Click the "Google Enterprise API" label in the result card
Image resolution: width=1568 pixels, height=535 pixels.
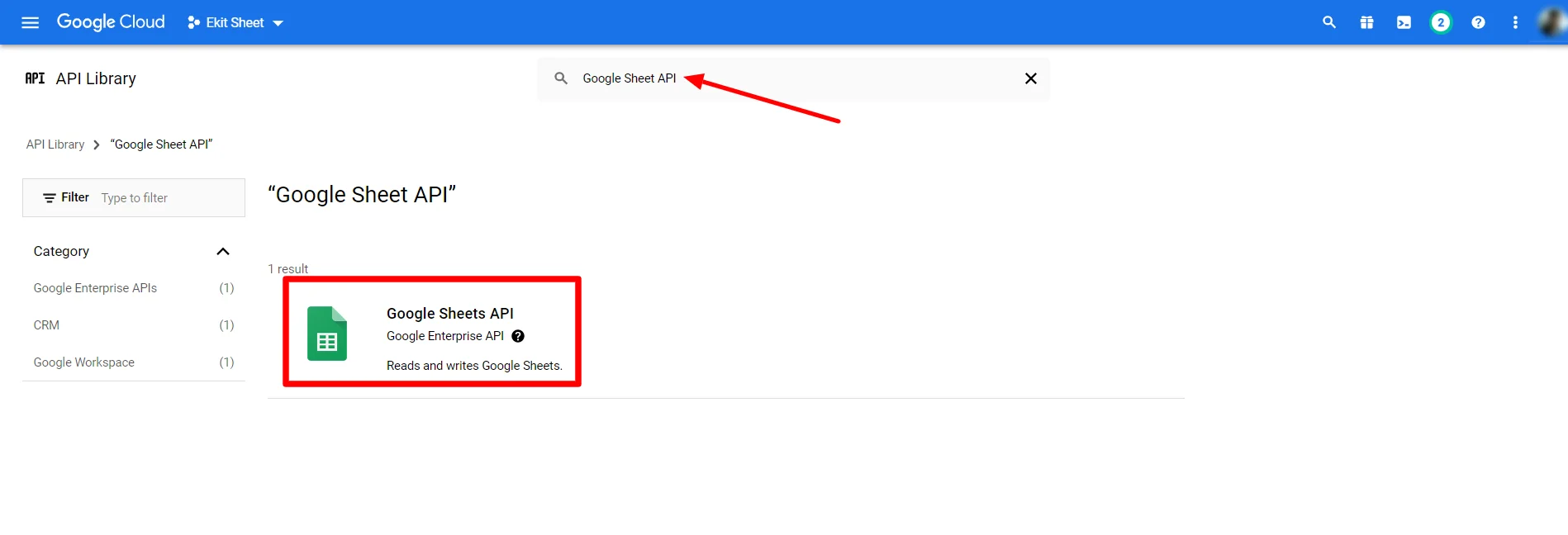pyautogui.click(x=445, y=336)
